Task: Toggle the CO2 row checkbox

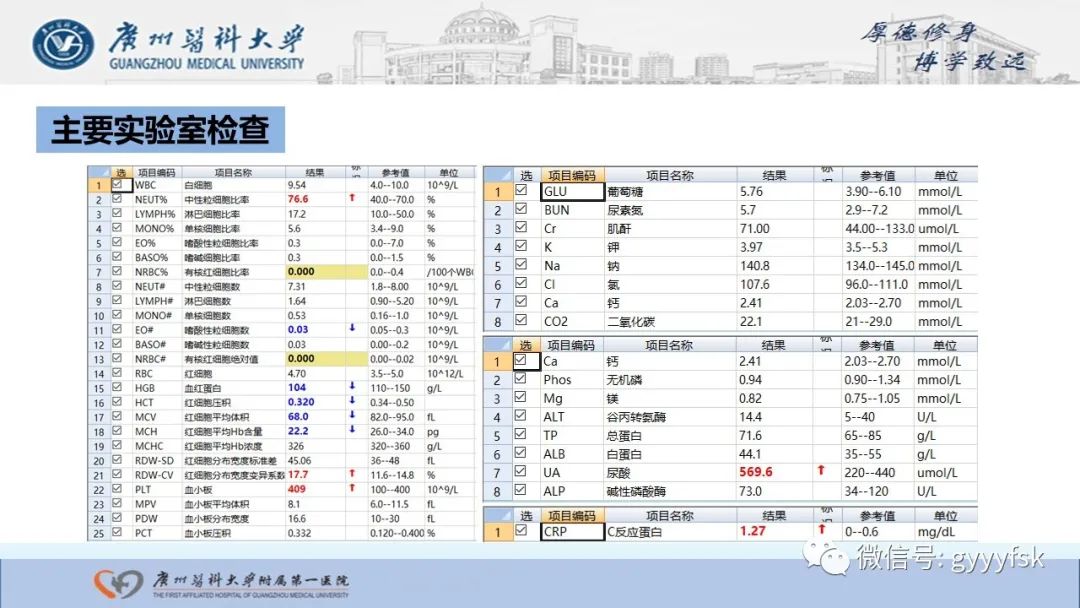Action: click(521, 320)
